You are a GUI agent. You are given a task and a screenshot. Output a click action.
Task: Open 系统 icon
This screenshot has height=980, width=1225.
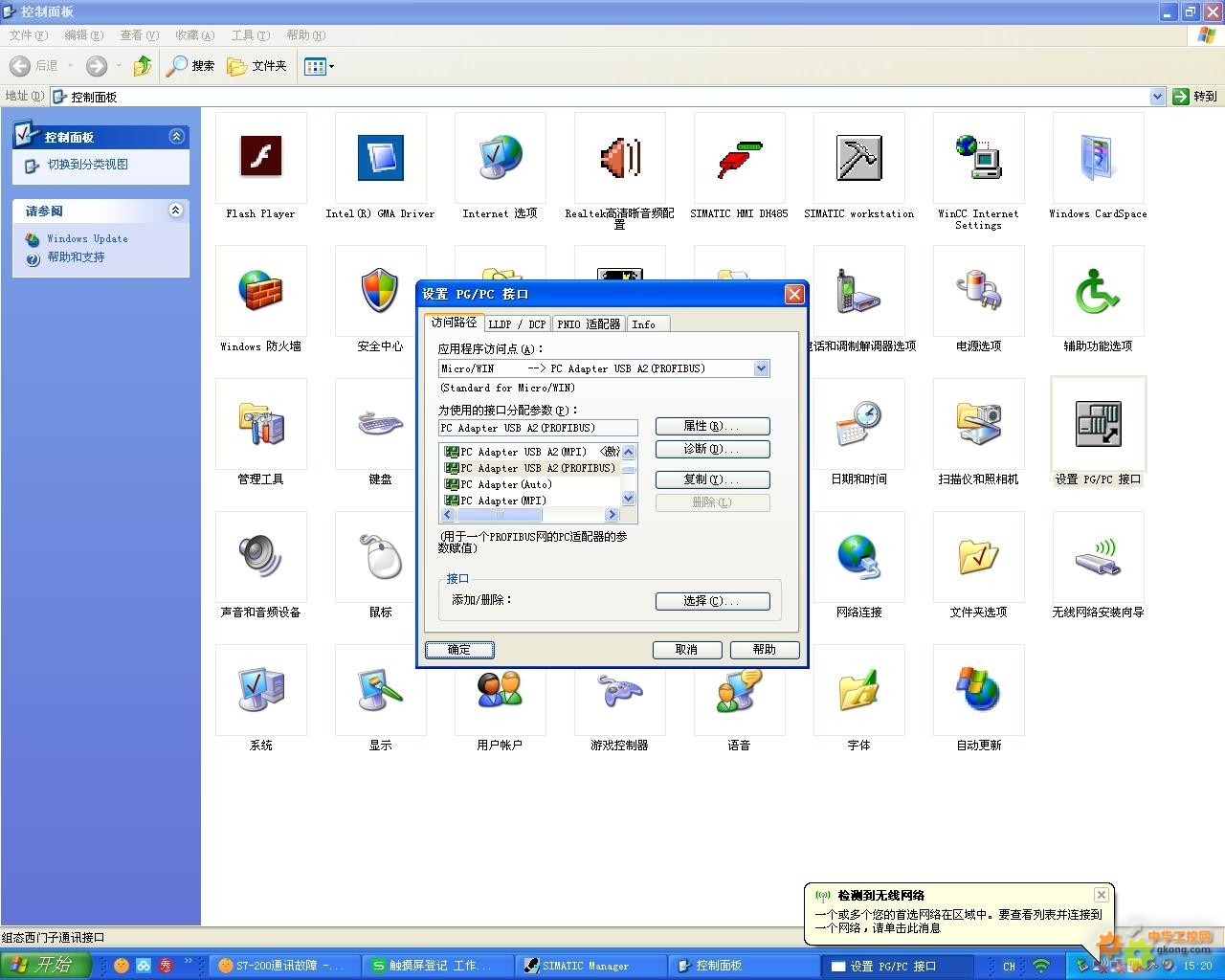pyautogui.click(x=260, y=690)
